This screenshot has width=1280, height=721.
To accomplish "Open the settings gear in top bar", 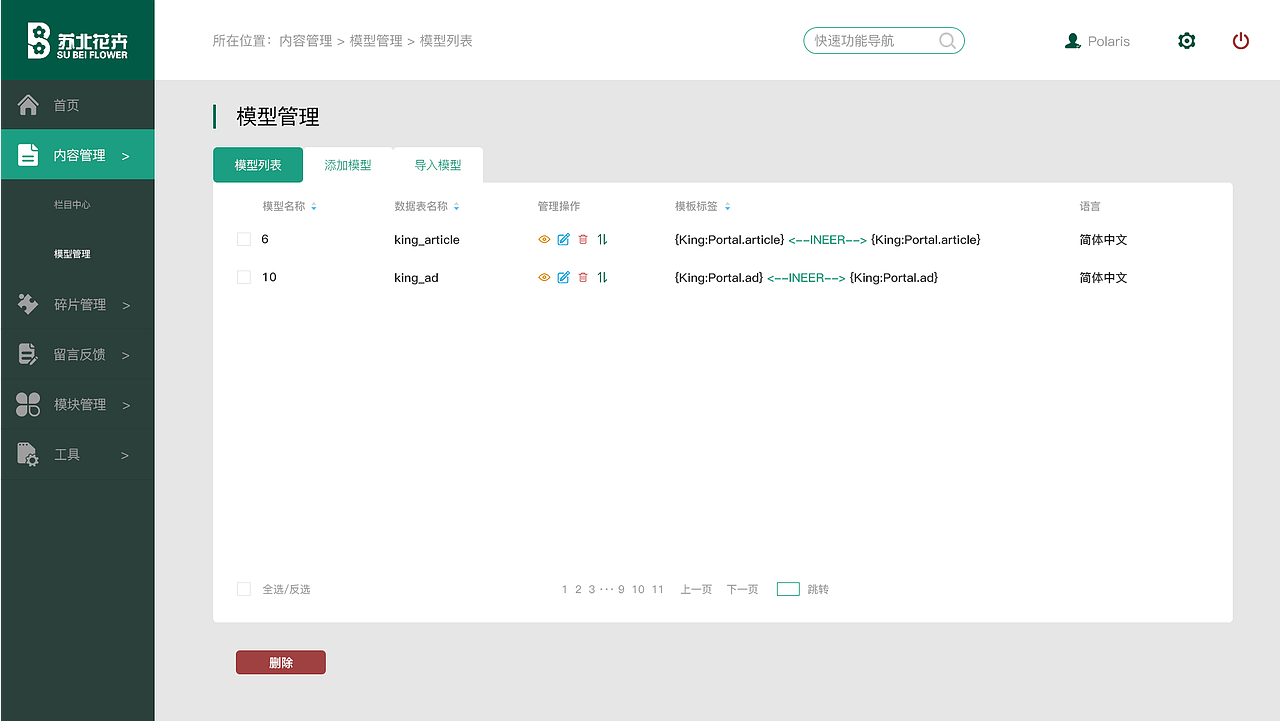I will click(1186, 41).
